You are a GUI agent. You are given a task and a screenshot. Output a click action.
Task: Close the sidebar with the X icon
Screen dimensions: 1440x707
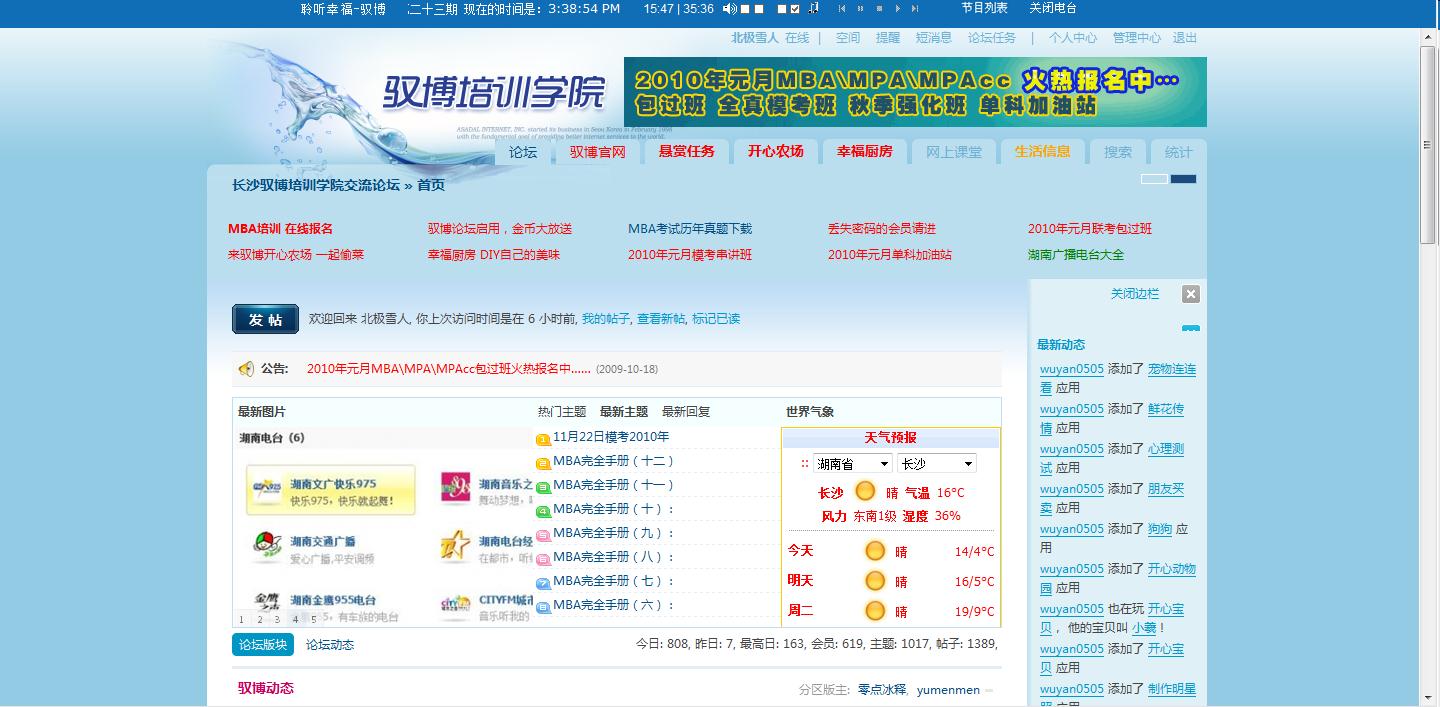click(1190, 294)
